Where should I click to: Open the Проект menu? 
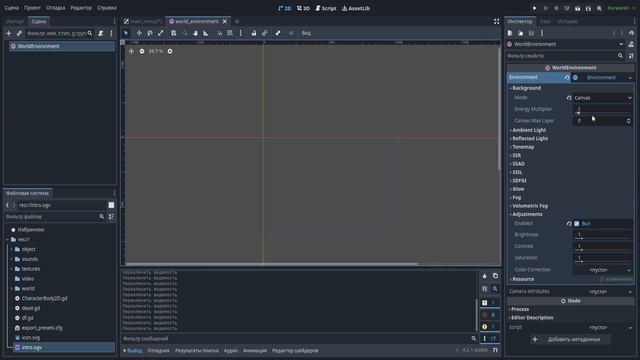tap(32, 8)
